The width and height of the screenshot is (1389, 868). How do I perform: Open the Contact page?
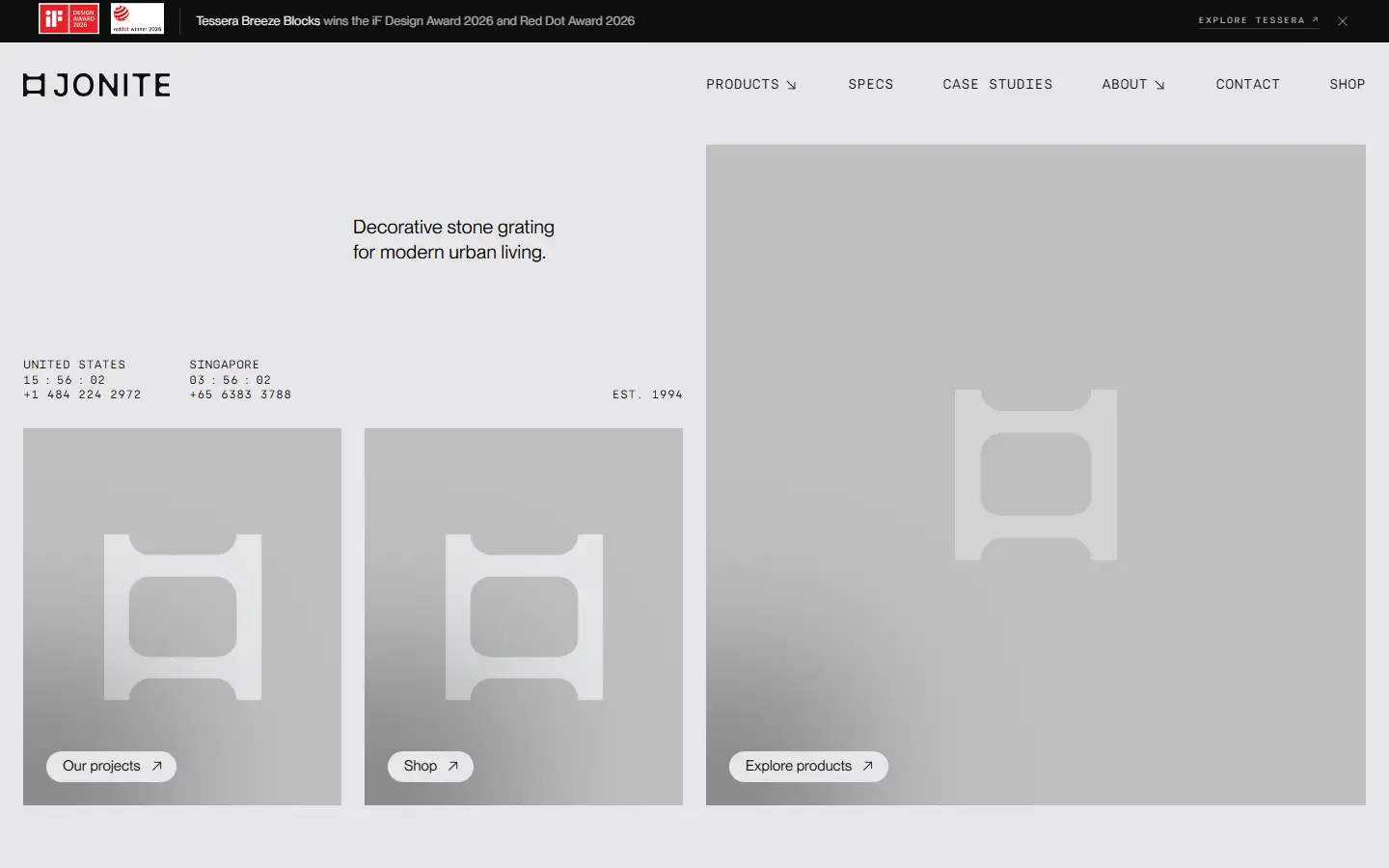1247,85
